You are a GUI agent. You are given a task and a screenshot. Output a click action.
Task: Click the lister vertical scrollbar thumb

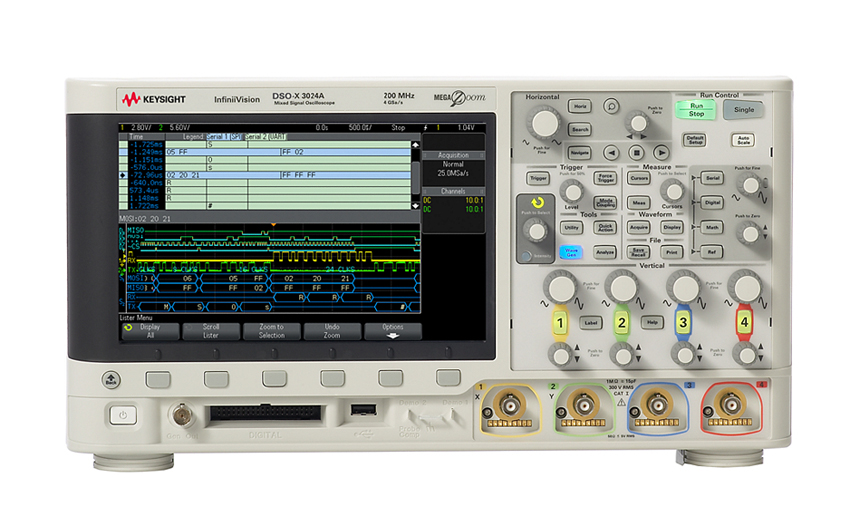tap(416, 178)
